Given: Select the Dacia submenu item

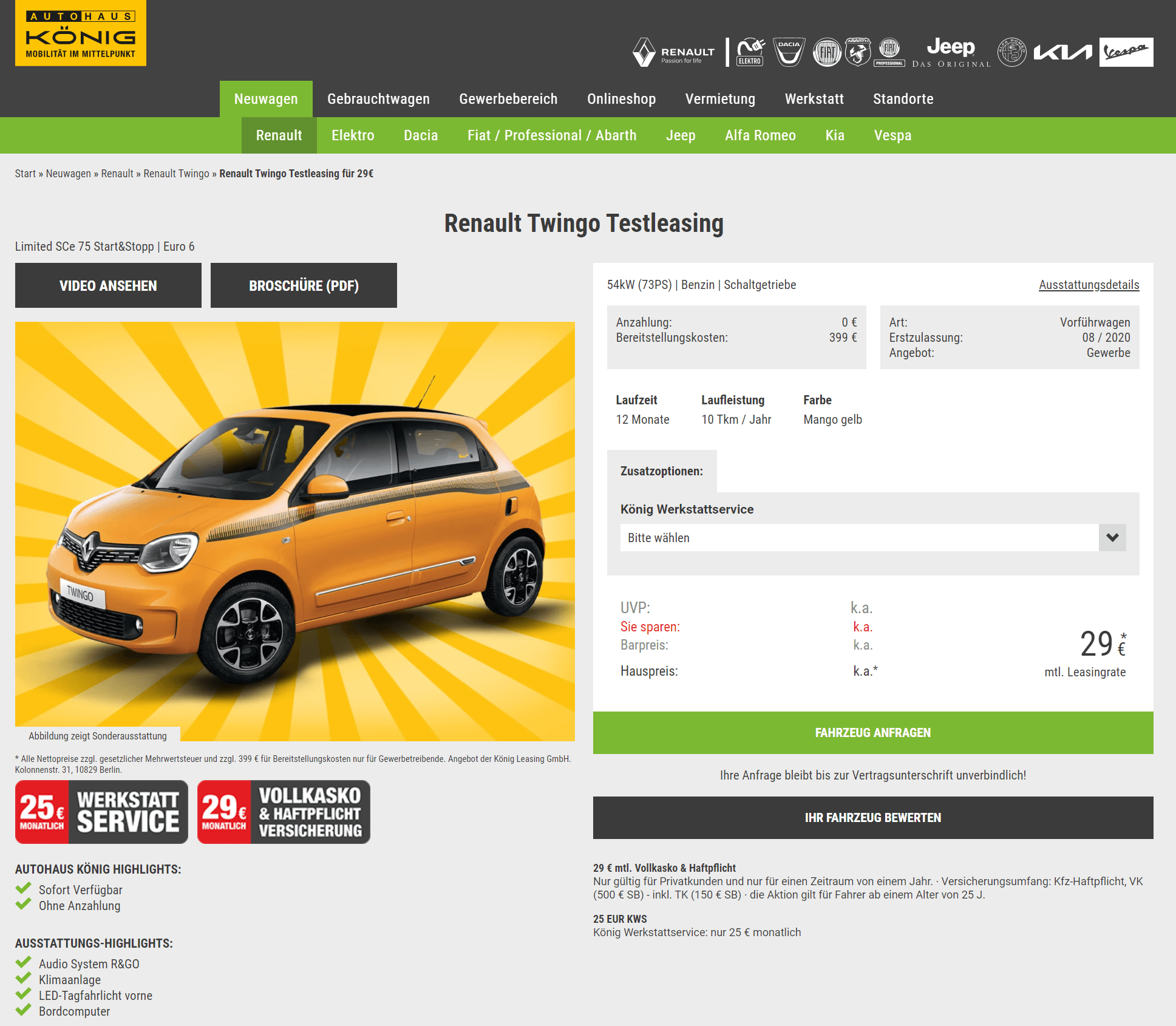Looking at the screenshot, I should (421, 135).
